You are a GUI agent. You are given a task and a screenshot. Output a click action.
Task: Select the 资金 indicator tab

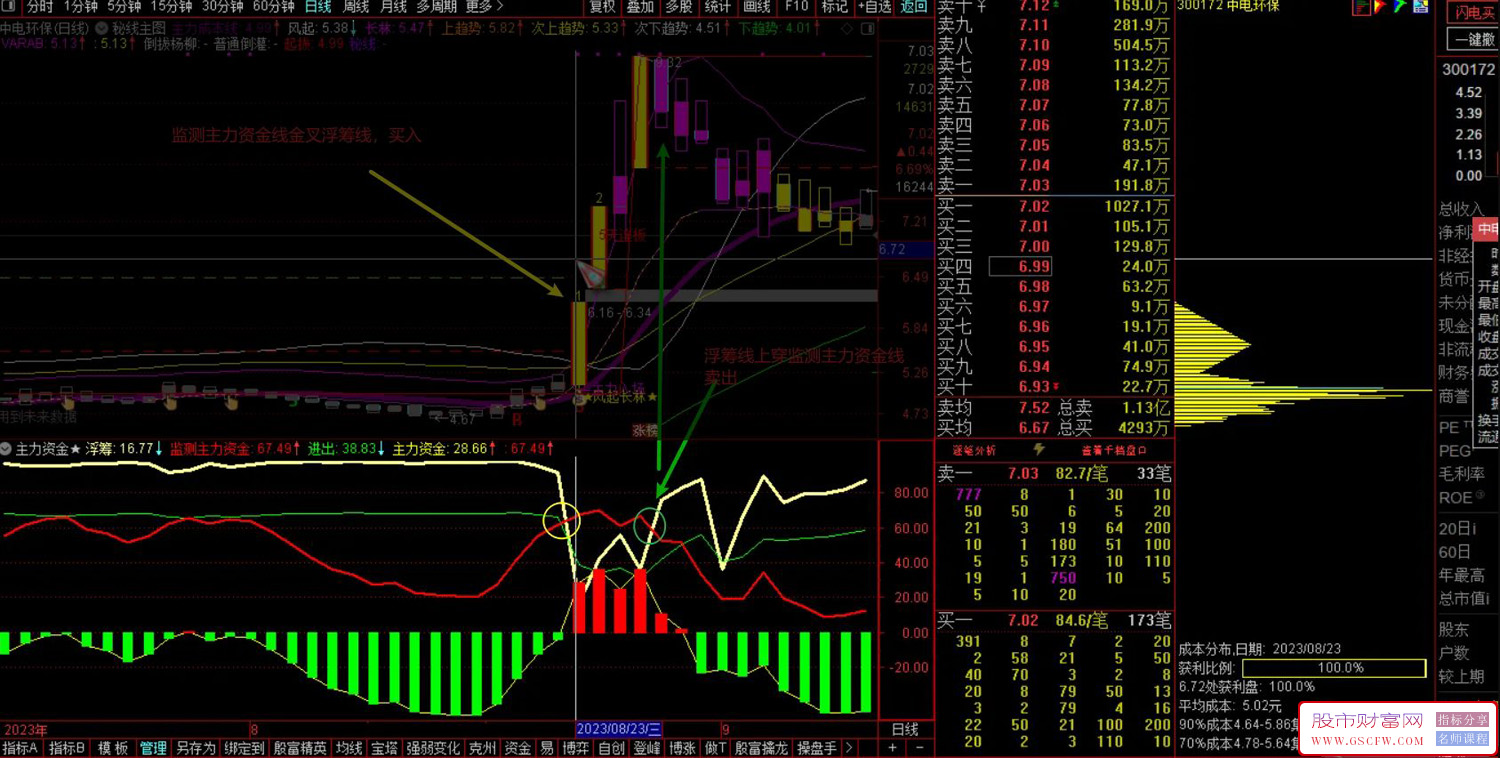tap(518, 748)
